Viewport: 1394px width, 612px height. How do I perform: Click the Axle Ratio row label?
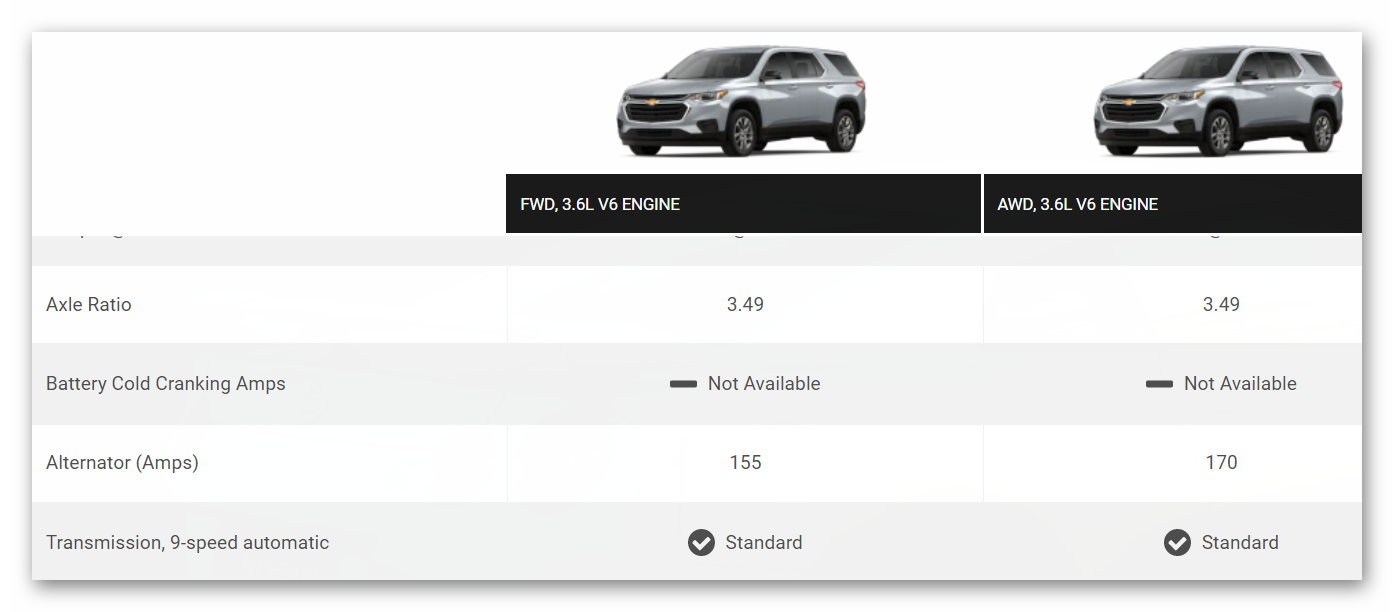(89, 304)
